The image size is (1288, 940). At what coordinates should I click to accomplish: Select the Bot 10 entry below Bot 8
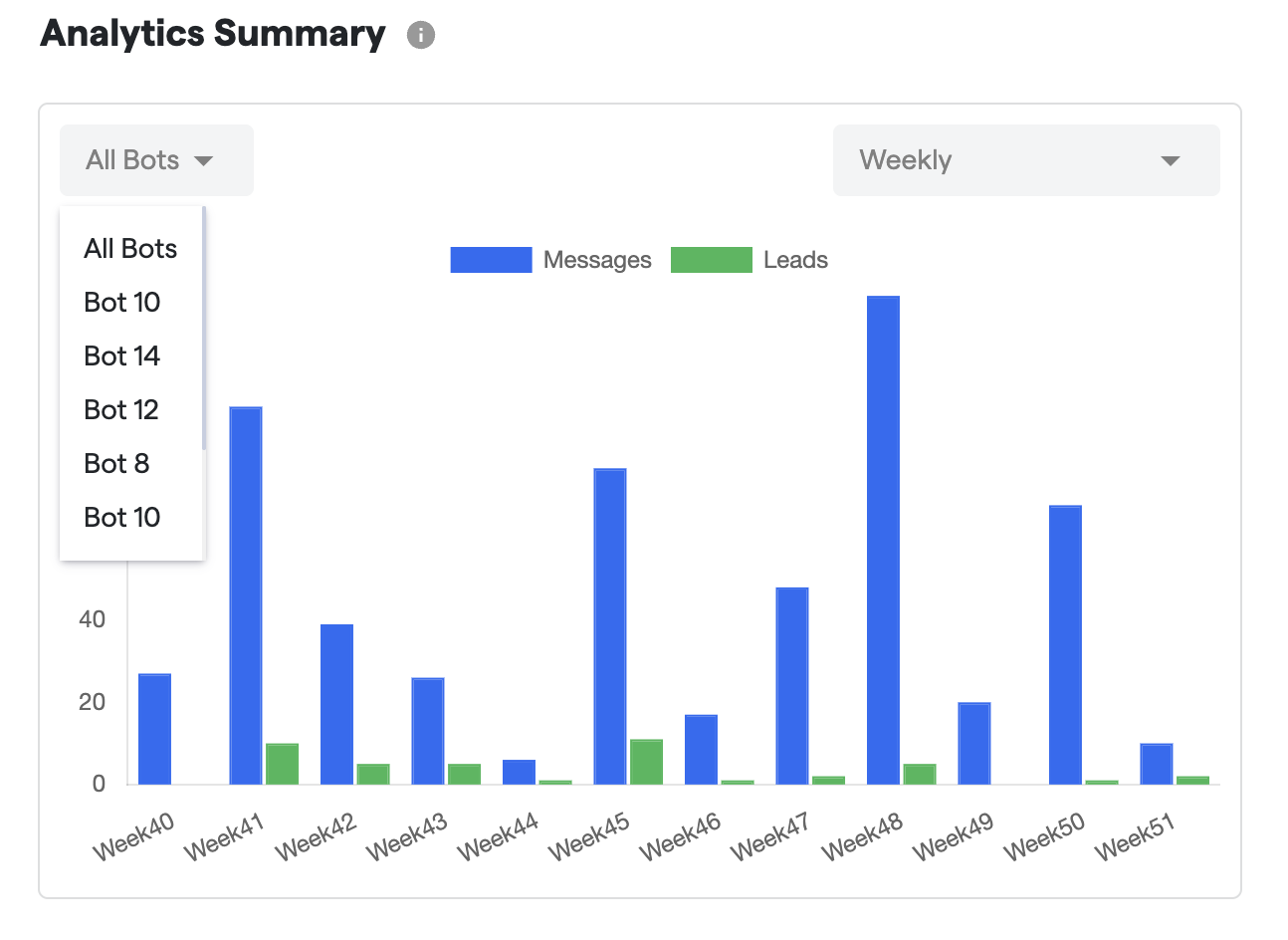tap(122, 518)
